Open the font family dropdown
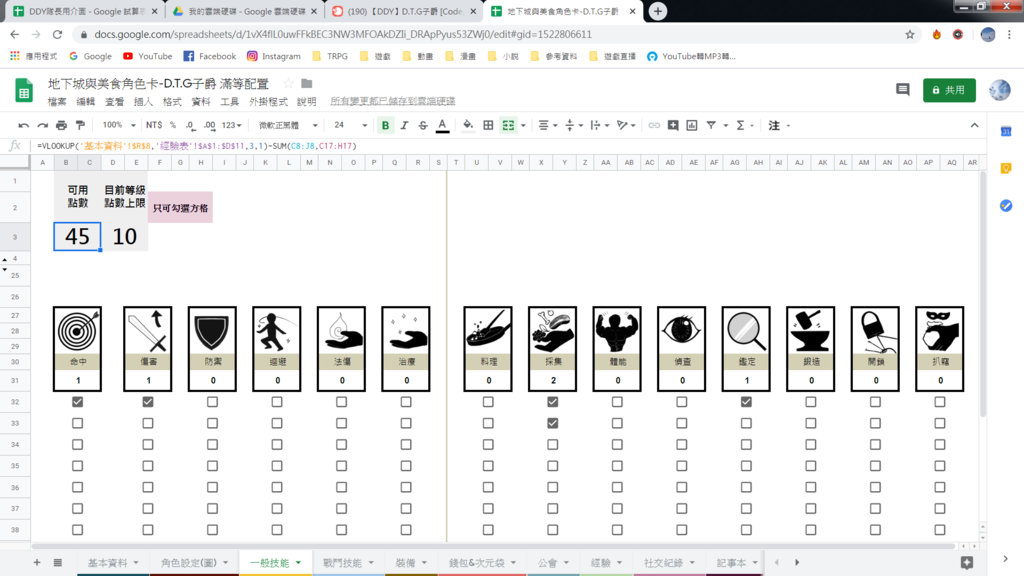This screenshot has width=1024, height=576. (287, 125)
